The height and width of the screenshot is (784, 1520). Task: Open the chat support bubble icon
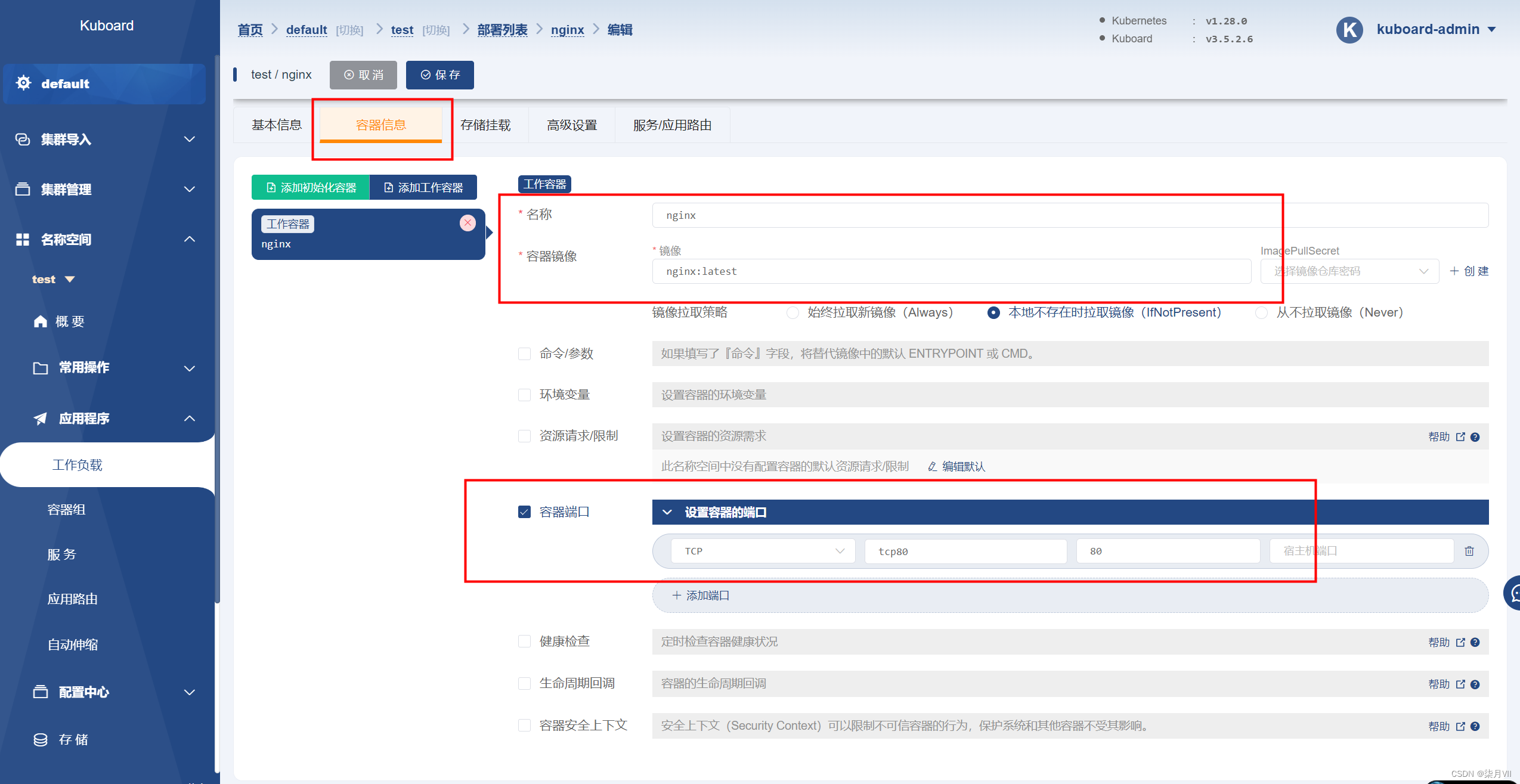pyautogui.click(x=1513, y=593)
